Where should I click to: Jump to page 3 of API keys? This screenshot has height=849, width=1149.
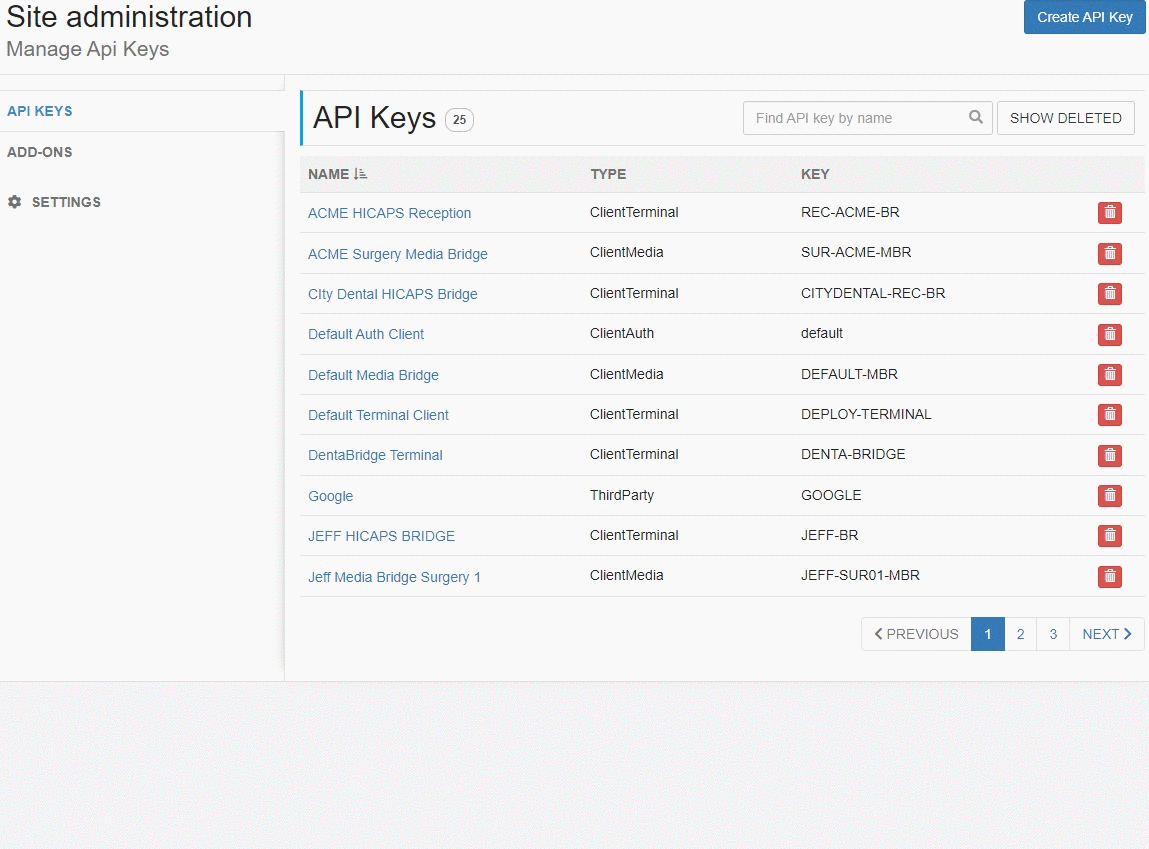point(1053,634)
